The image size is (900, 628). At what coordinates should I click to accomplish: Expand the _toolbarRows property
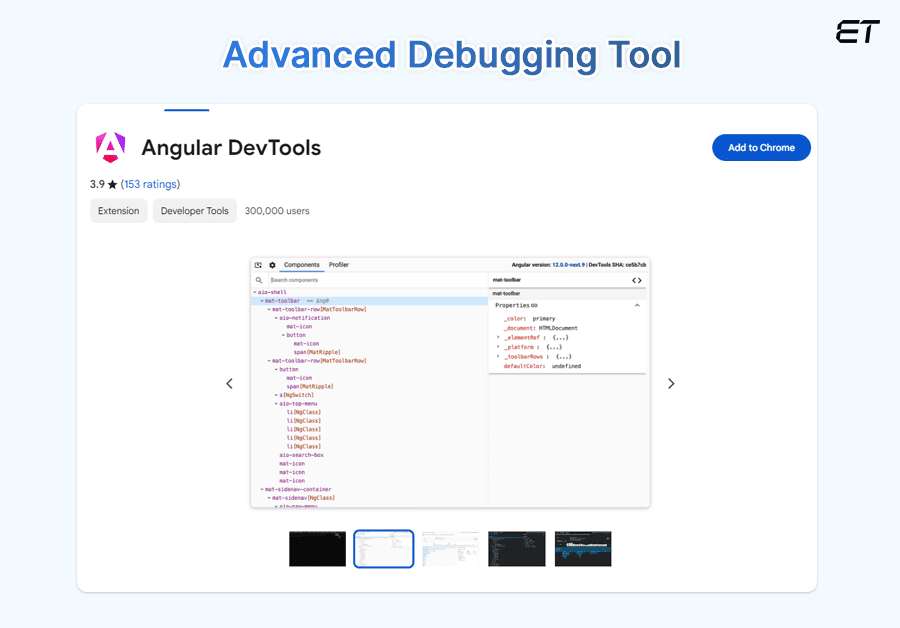498,356
